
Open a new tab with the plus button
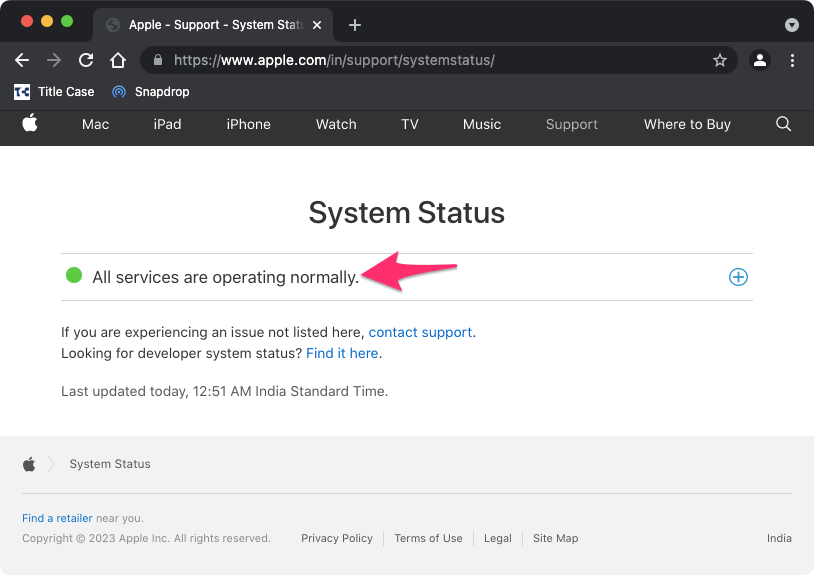click(x=355, y=25)
